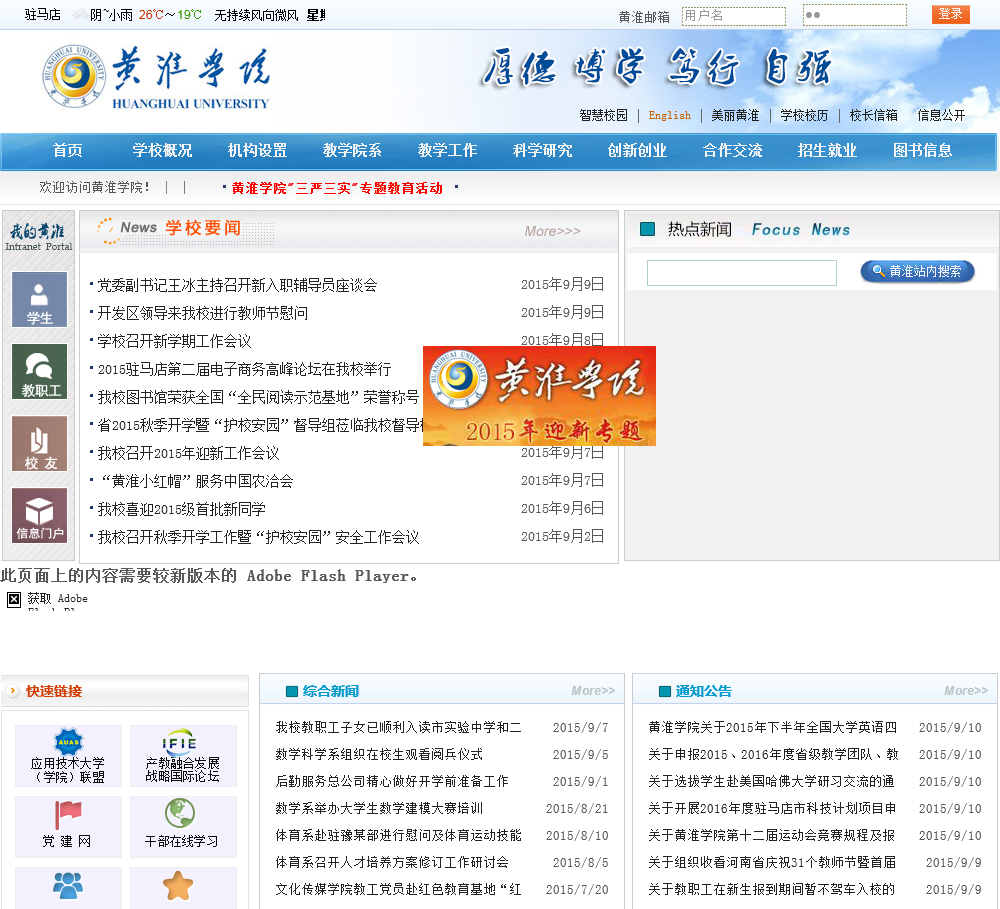Open notice 黄淮学院关于2015年下半年全国大学英语四
This screenshot has height=909, width=1000.
pyautogui.click(x=772, y=727)
